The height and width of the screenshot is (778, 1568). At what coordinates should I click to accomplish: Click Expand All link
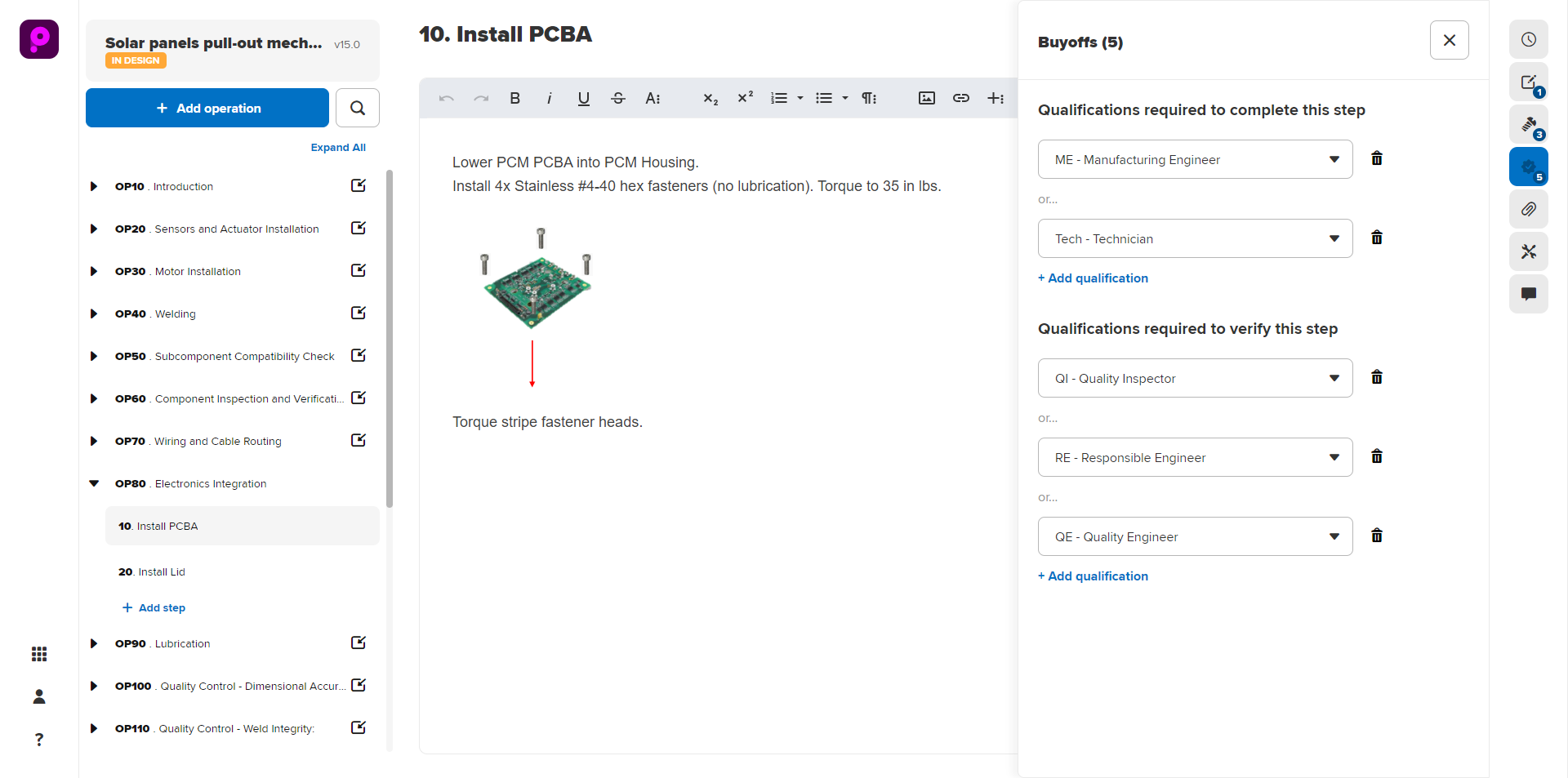(x=337, y=148)
